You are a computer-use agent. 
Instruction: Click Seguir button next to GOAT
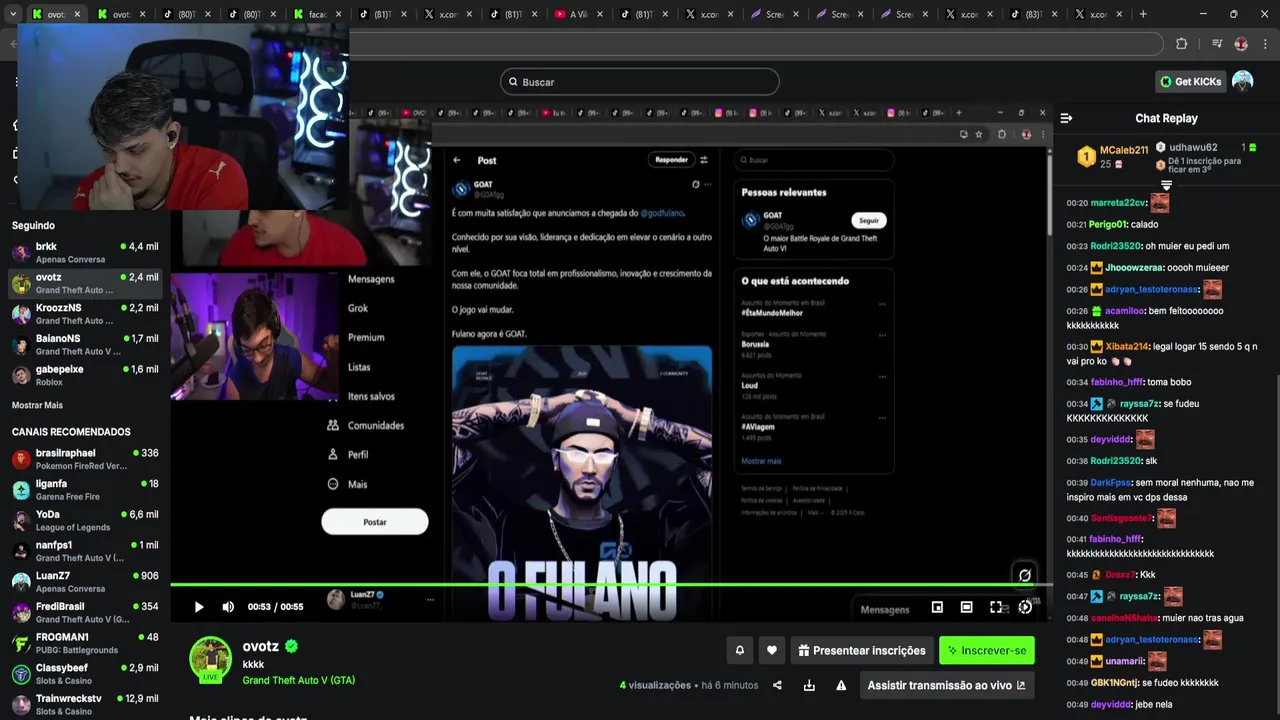(869, 220)
